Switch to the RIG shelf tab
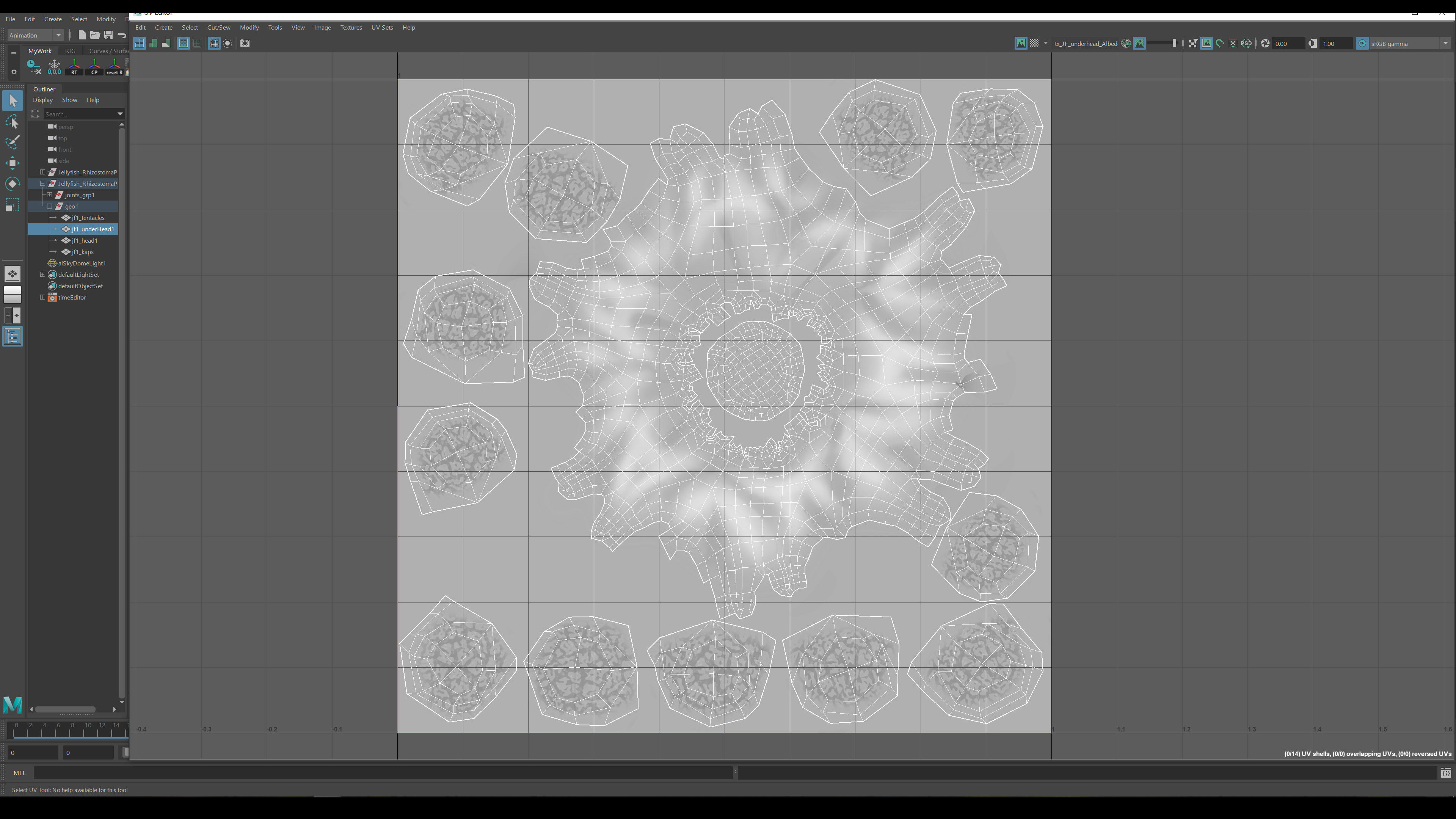The width and height of the screenshot is (1456, 819). 70,51
